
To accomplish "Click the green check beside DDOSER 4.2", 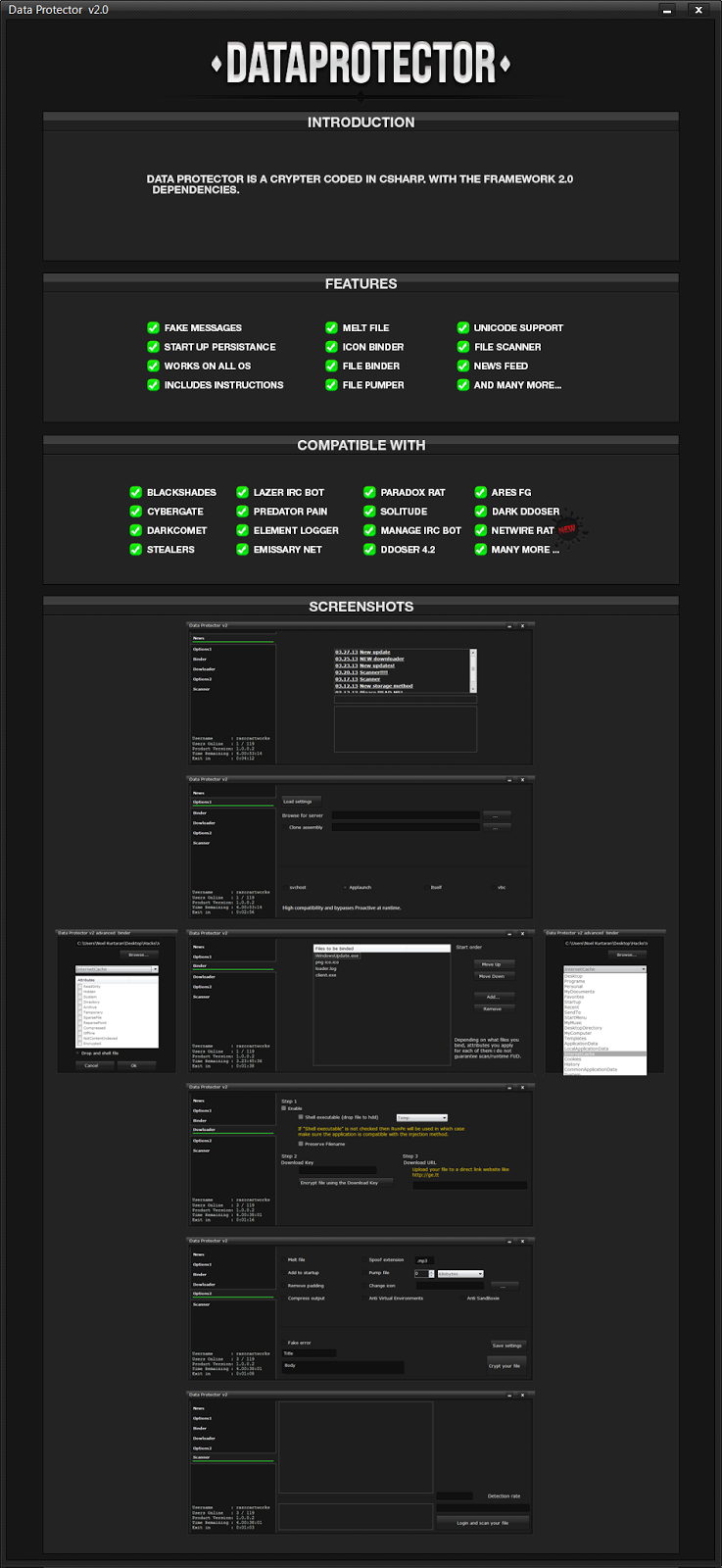I will coord(369,549).
